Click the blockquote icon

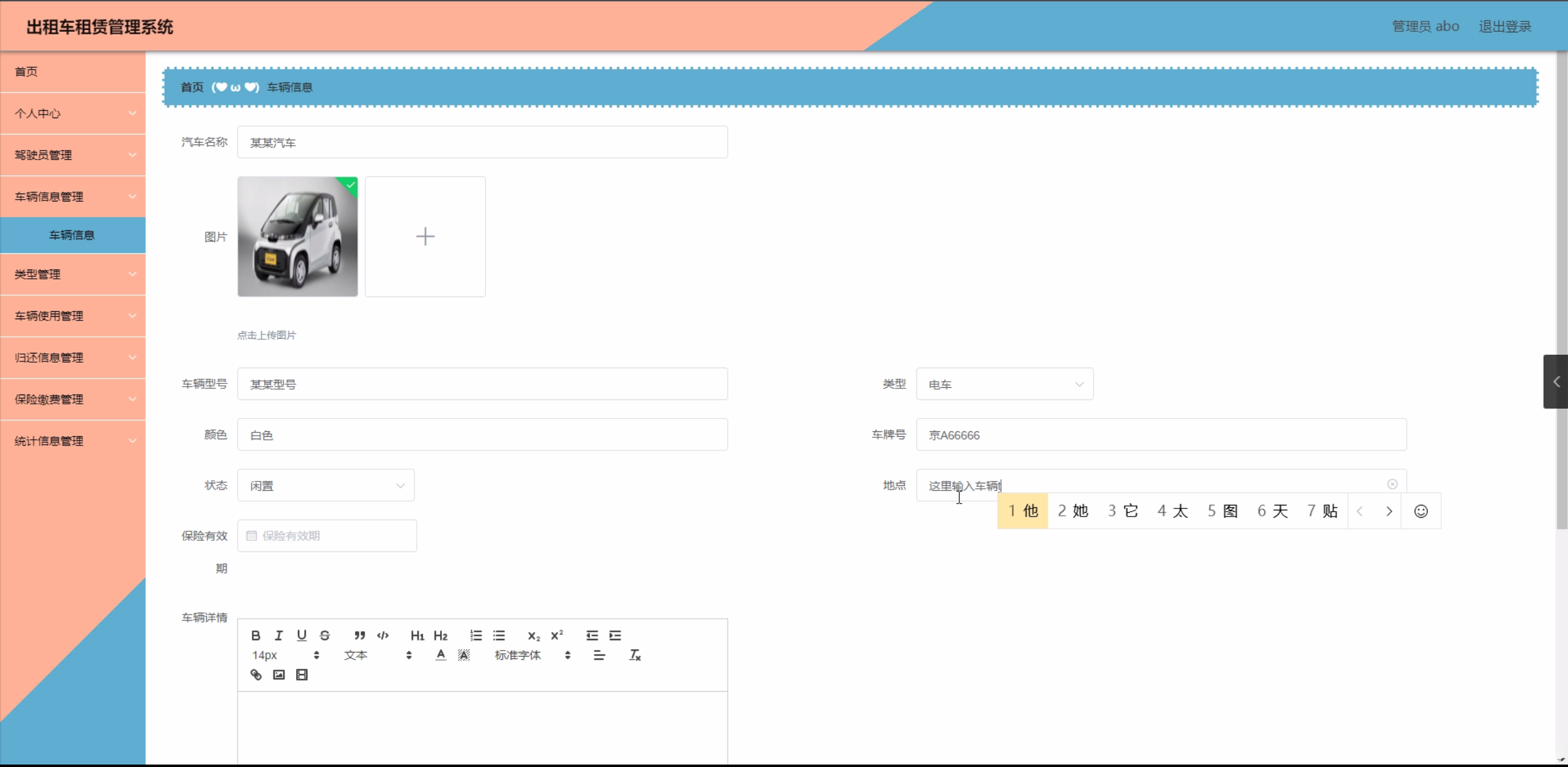(x=359, y=635)
